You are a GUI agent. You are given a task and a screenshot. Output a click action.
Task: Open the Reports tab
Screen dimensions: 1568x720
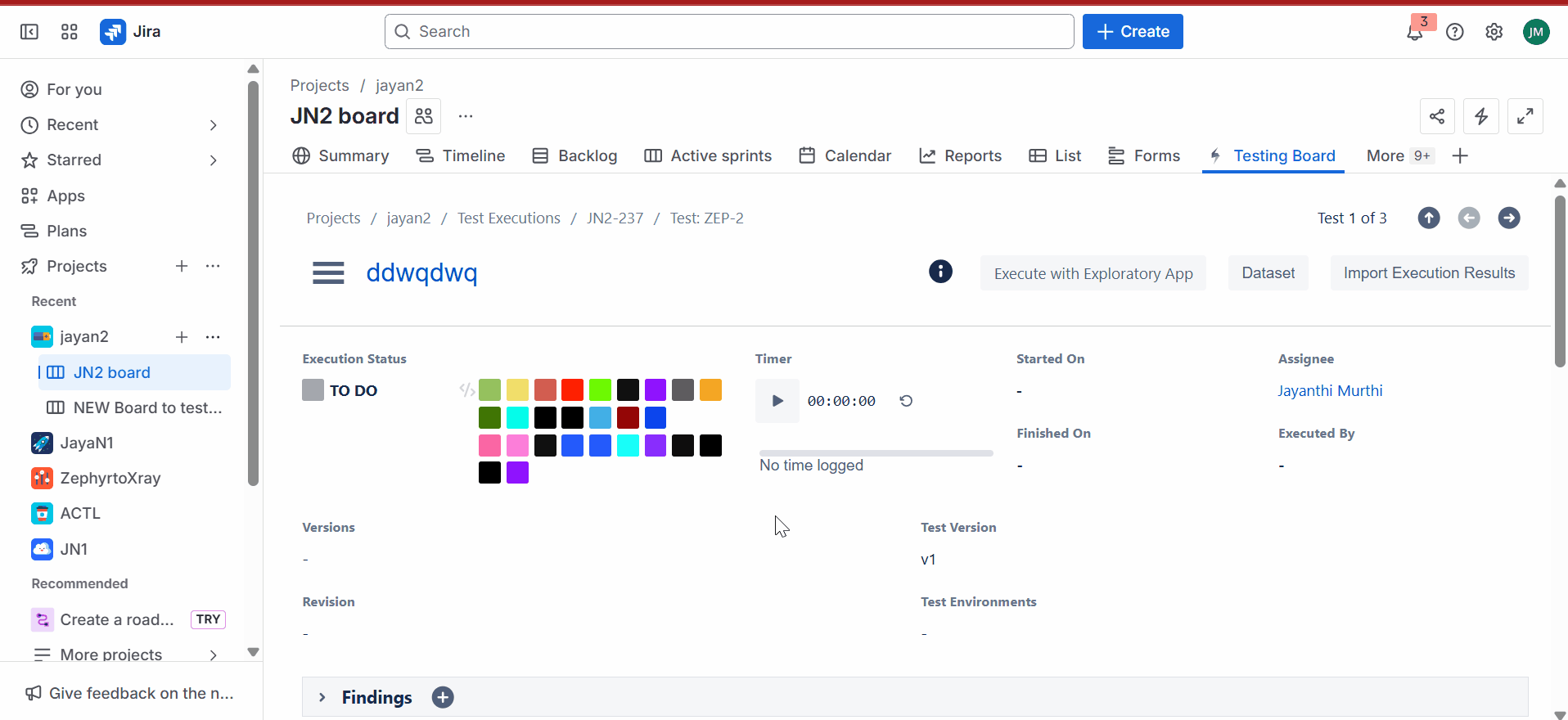(x=960, y=155)
